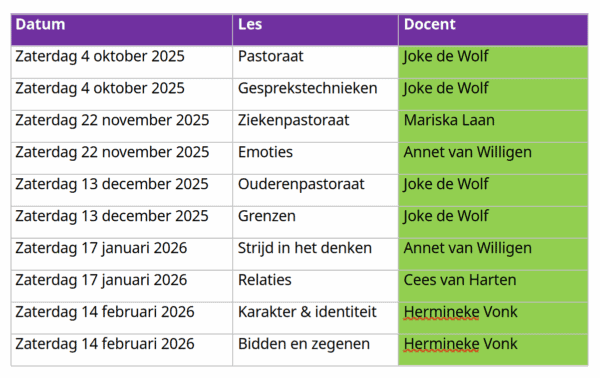The height and width of the screenshot is (378, 600).
Task: Select the Grenzen lesson cell
Action: click(315, 222)
